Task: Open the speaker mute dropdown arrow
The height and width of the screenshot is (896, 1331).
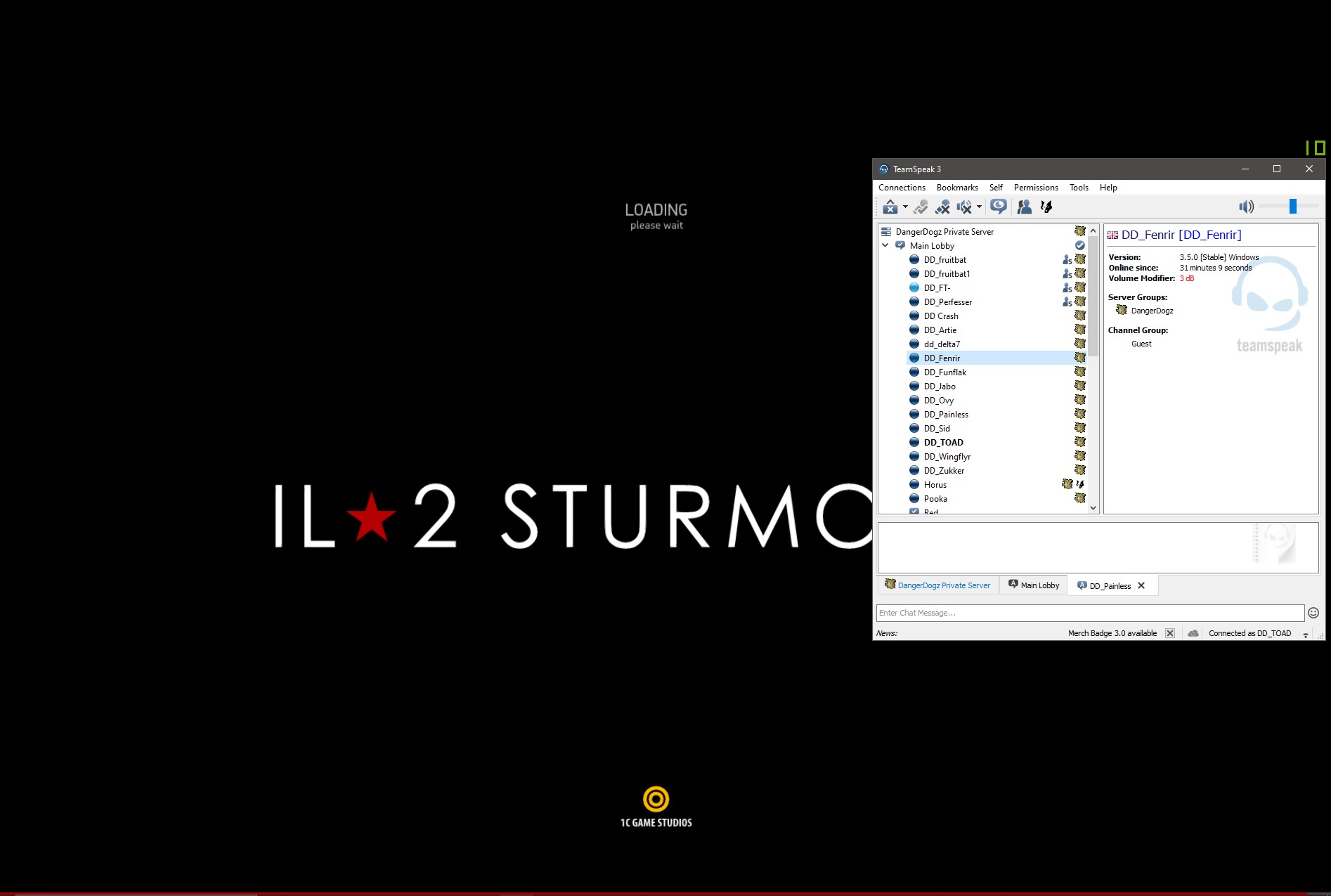Action: pos(979,207)
